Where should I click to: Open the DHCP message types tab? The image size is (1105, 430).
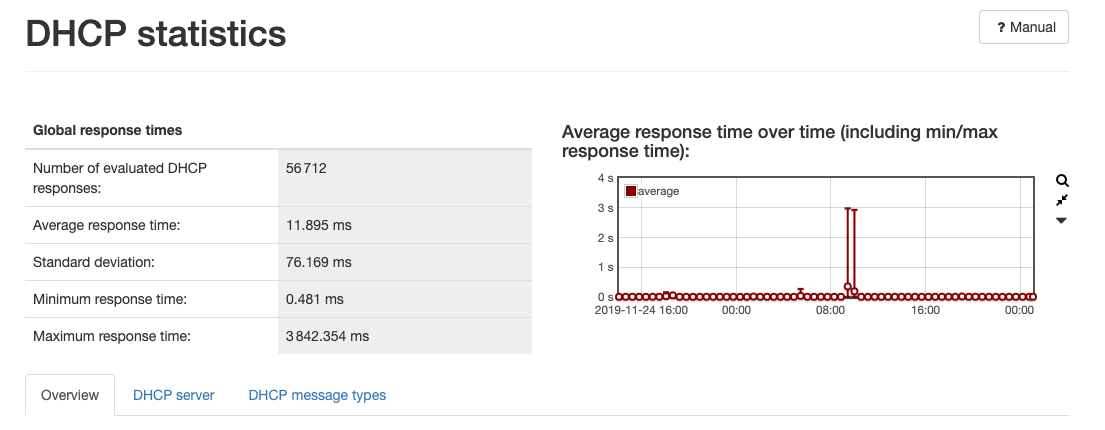point(317,395)
